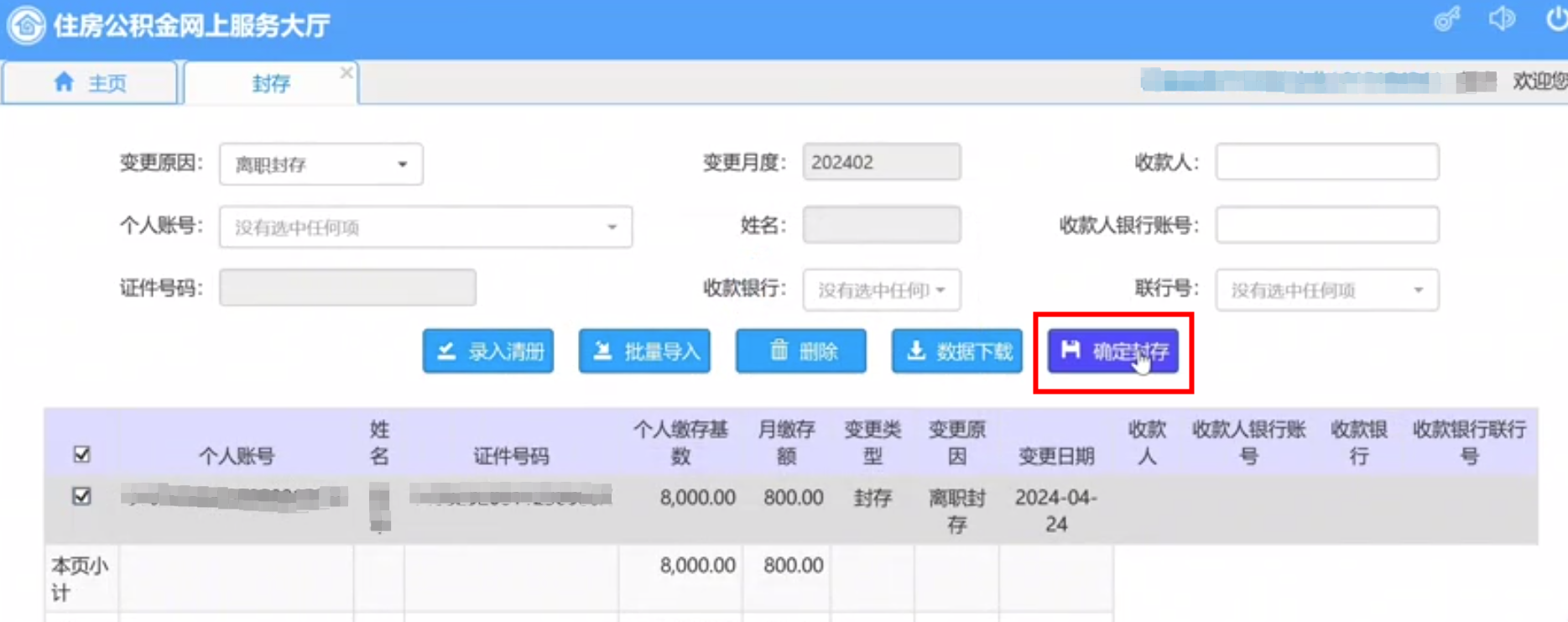This screenshot has width=1568, height=622.
Task: Click the housing fund logo icon
Action: point(27,24)
